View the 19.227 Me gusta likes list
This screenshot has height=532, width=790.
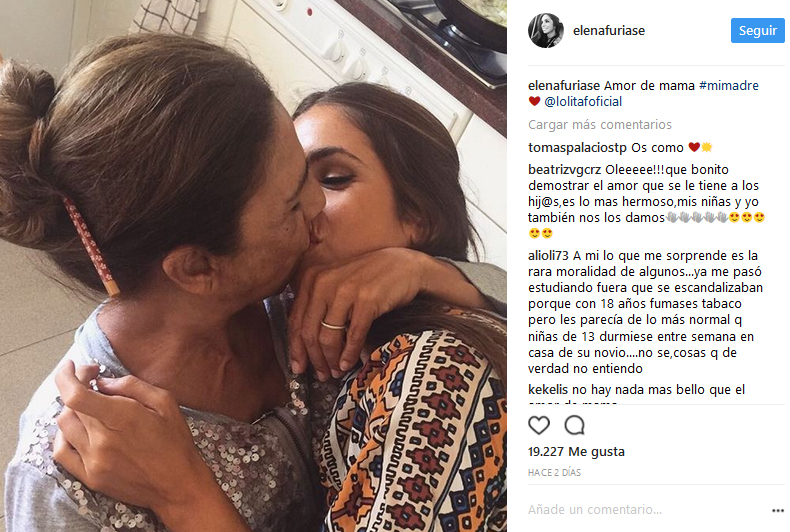[576, 452]
